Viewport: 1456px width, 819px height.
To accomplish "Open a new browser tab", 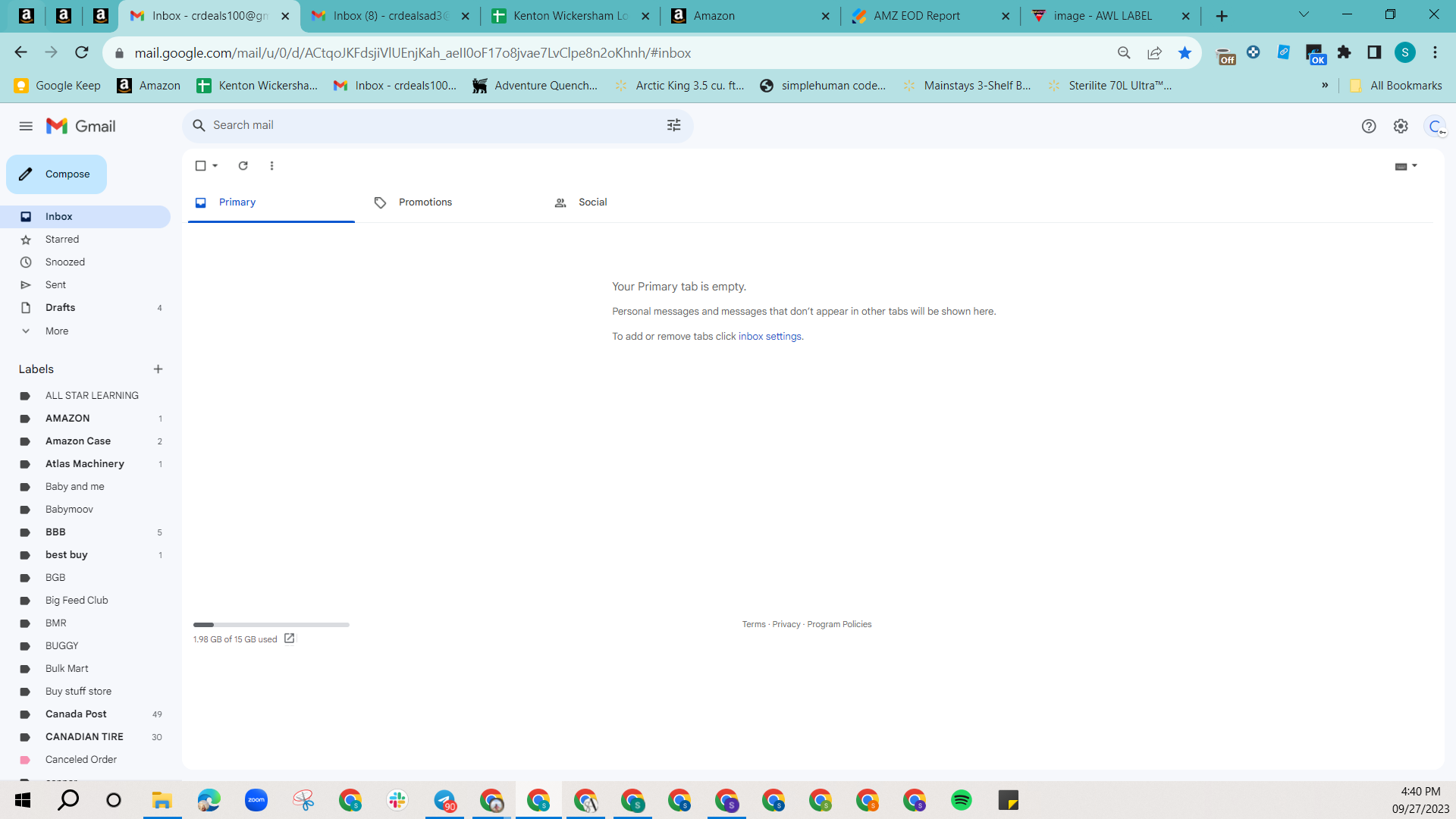I will [x=1222, y=16].
